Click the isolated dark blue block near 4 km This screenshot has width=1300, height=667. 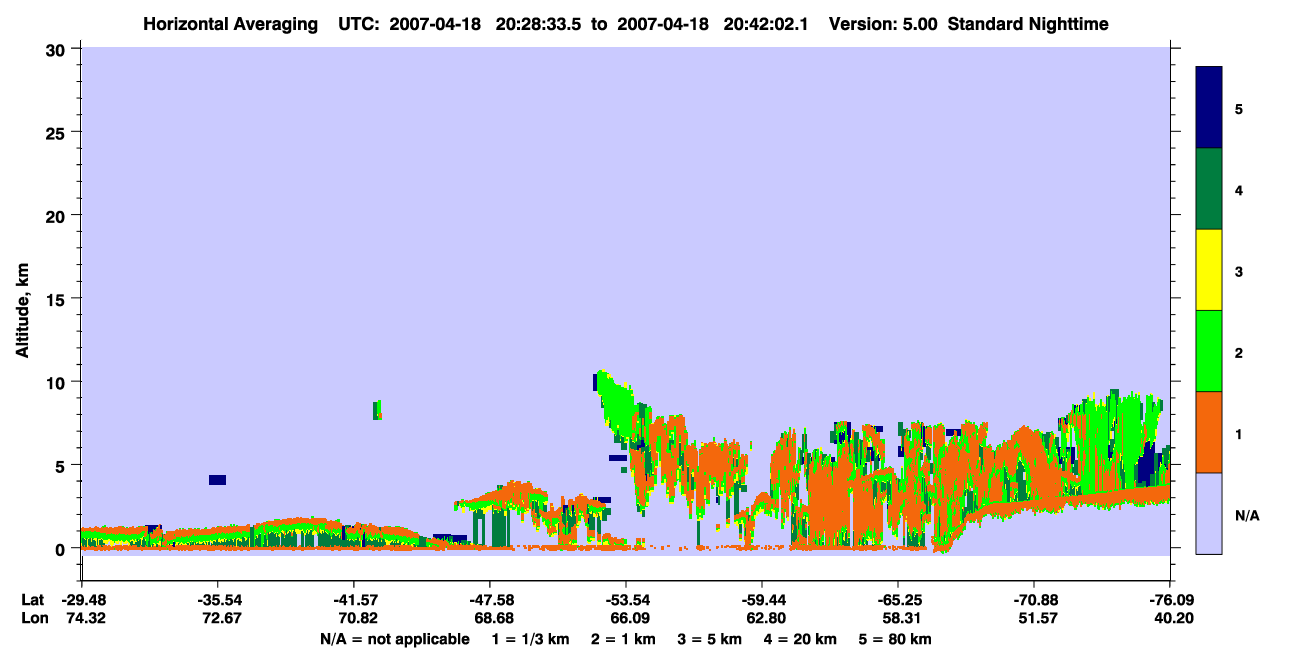(x=217, y=480)
